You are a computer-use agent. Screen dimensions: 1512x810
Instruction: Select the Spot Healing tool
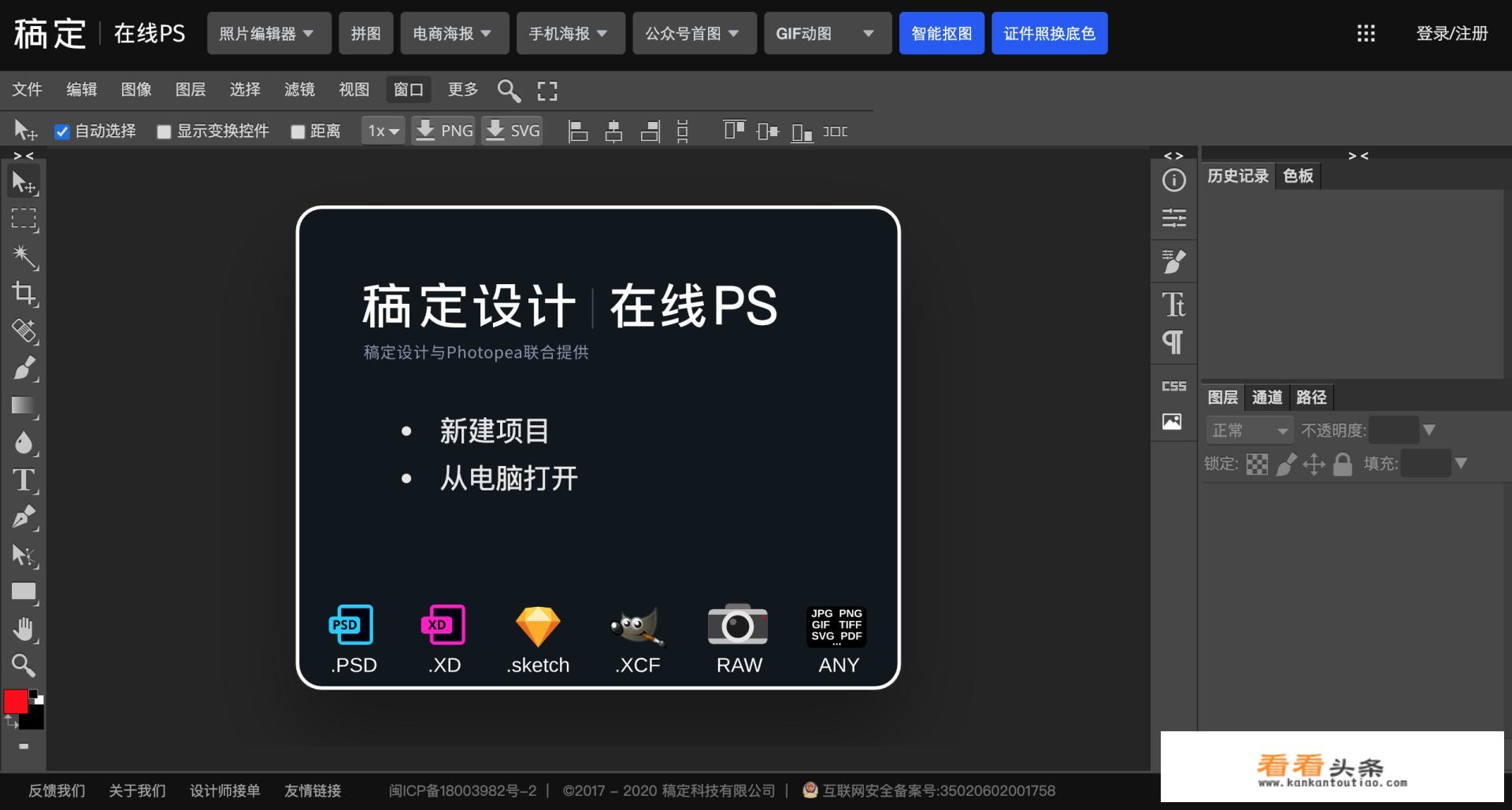coord(24,331)
